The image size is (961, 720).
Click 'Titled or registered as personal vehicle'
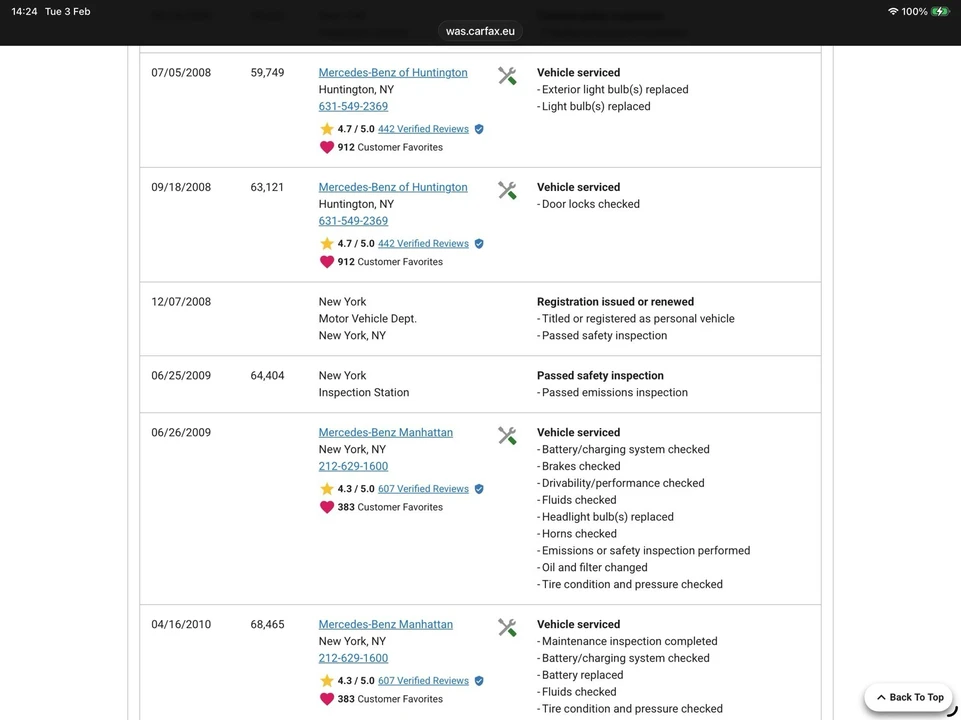(636, 319)
